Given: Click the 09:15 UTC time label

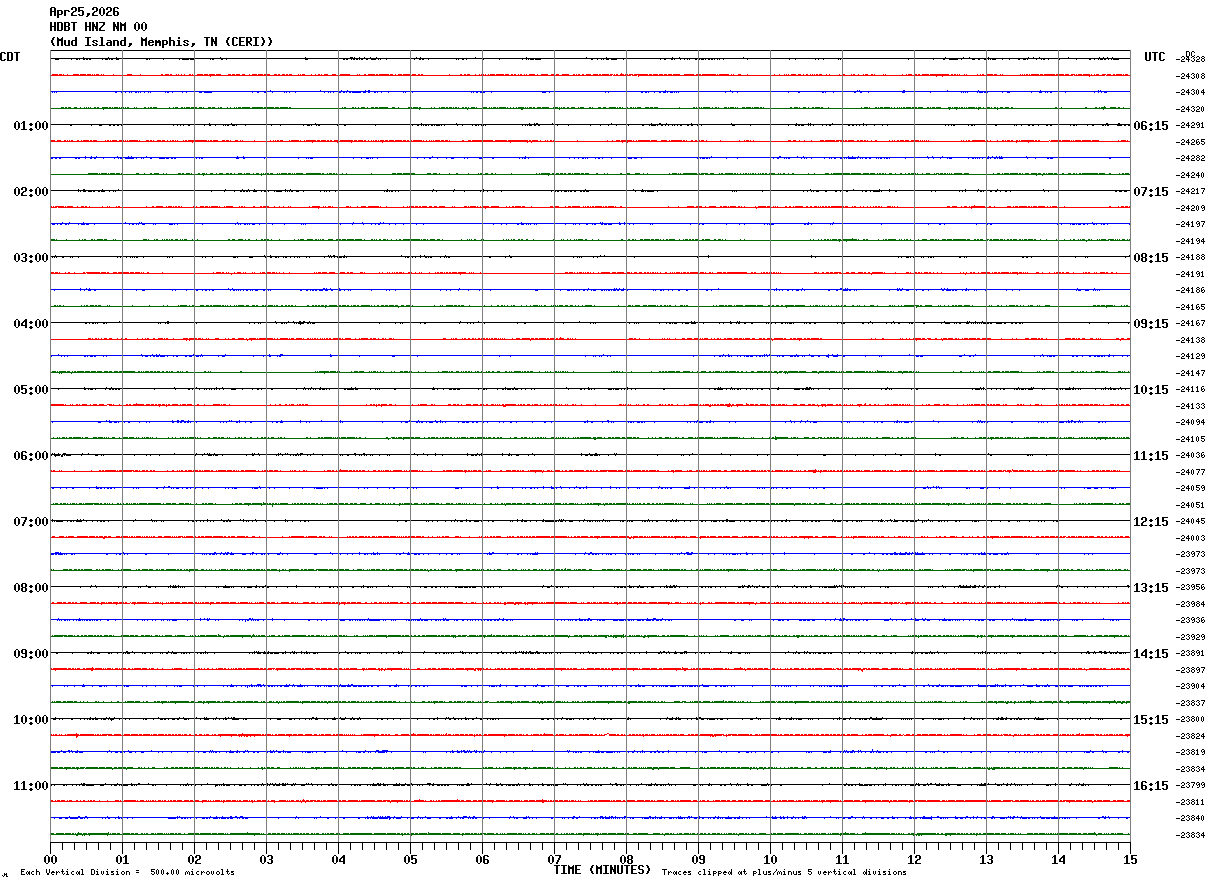Looking at the screenshot, I should tap(1151, 324).
